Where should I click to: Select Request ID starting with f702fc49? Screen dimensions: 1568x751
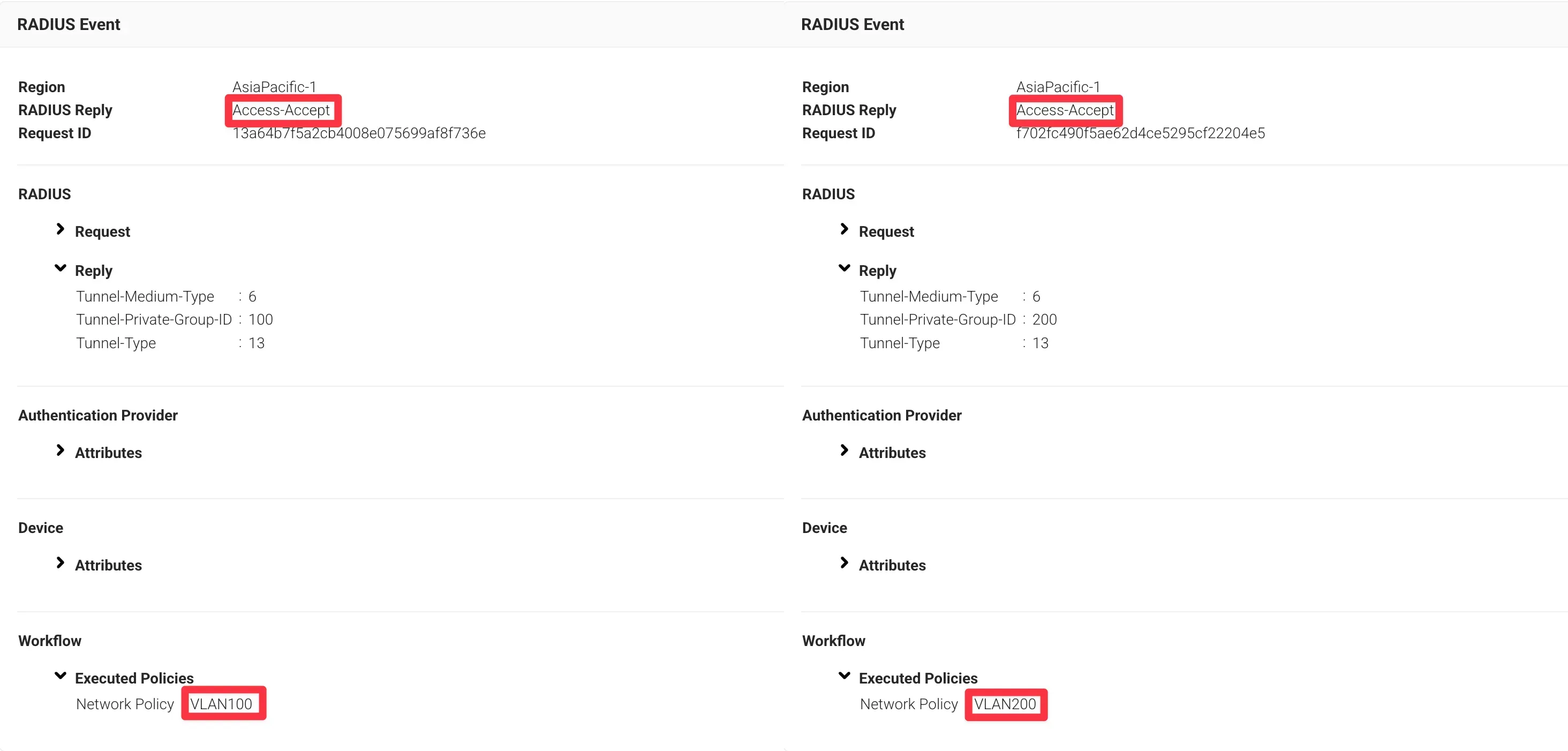[x=1140, y=133]
